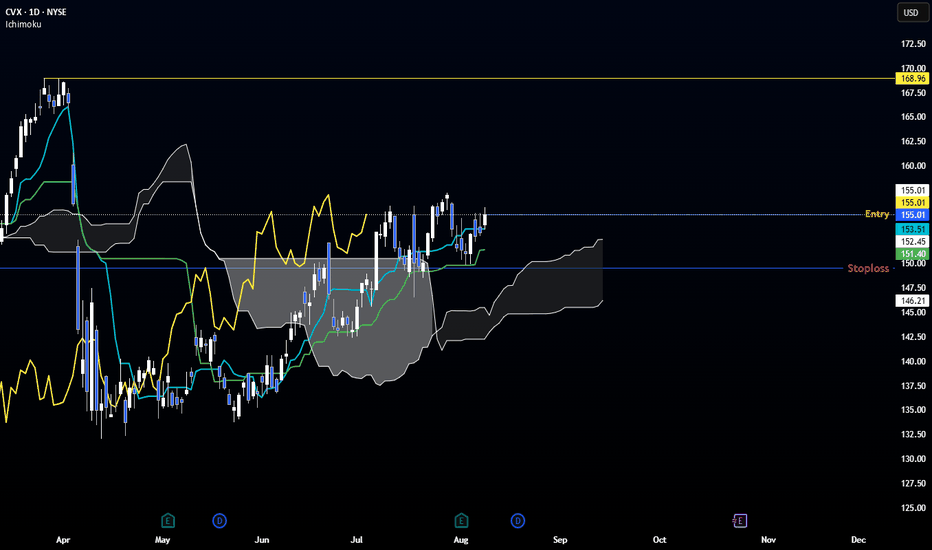Click the 140.00 price axis value
Screen dimensions: 932x550
pos(914,362)
